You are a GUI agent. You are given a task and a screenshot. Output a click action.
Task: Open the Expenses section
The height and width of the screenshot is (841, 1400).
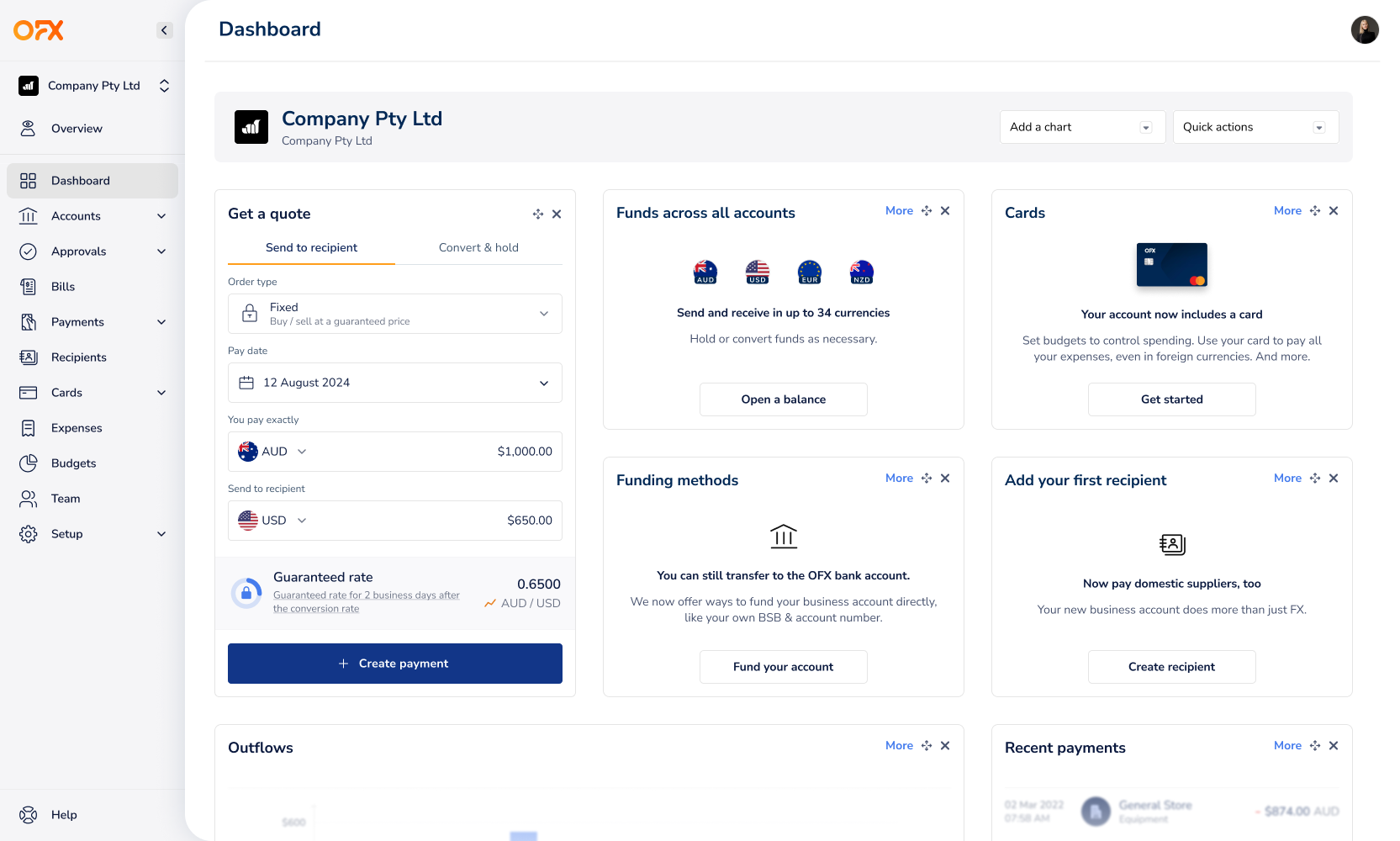click(x=77, y=427)
